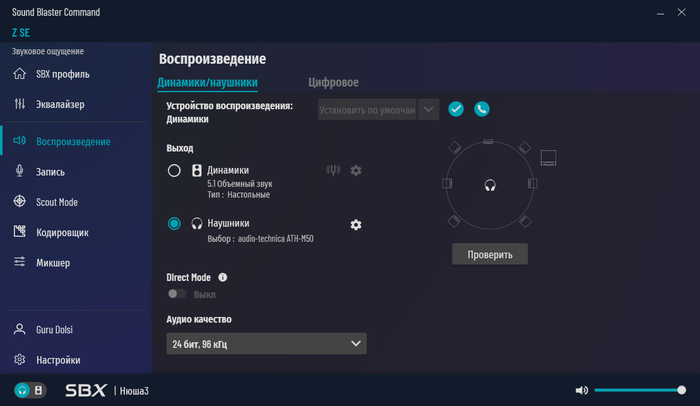The height and width of the screenshot is (406, 700).
Task: Minimize the Sound Blaster Command window
Action: pyautogui.click(x=660, y=13)
